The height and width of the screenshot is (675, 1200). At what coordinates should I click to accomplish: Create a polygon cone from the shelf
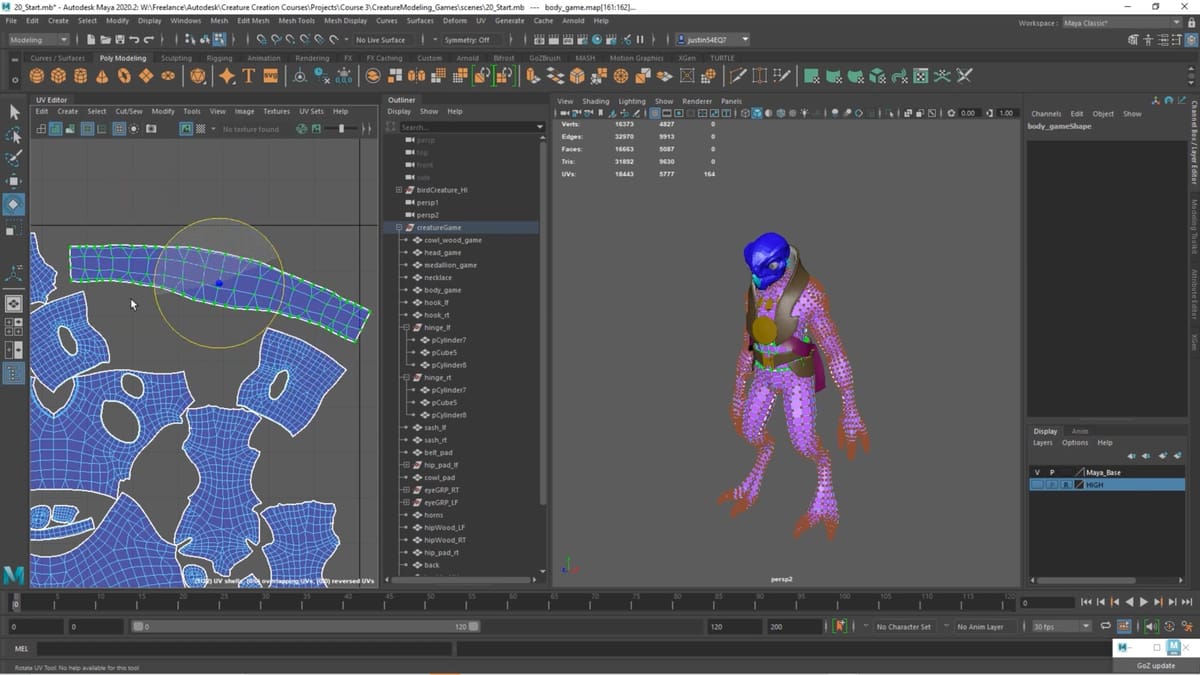(102, 76)
